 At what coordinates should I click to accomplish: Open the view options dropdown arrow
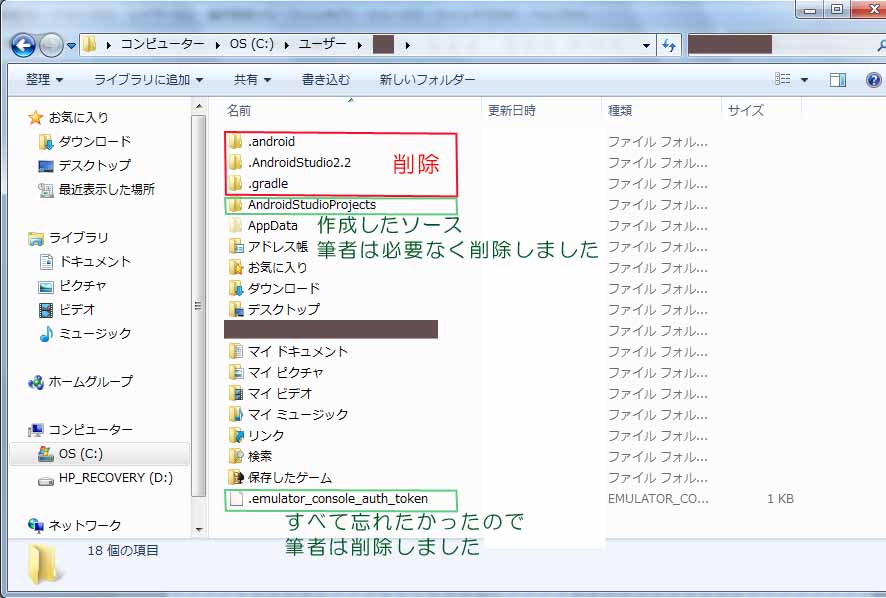[x=804, y=80]
